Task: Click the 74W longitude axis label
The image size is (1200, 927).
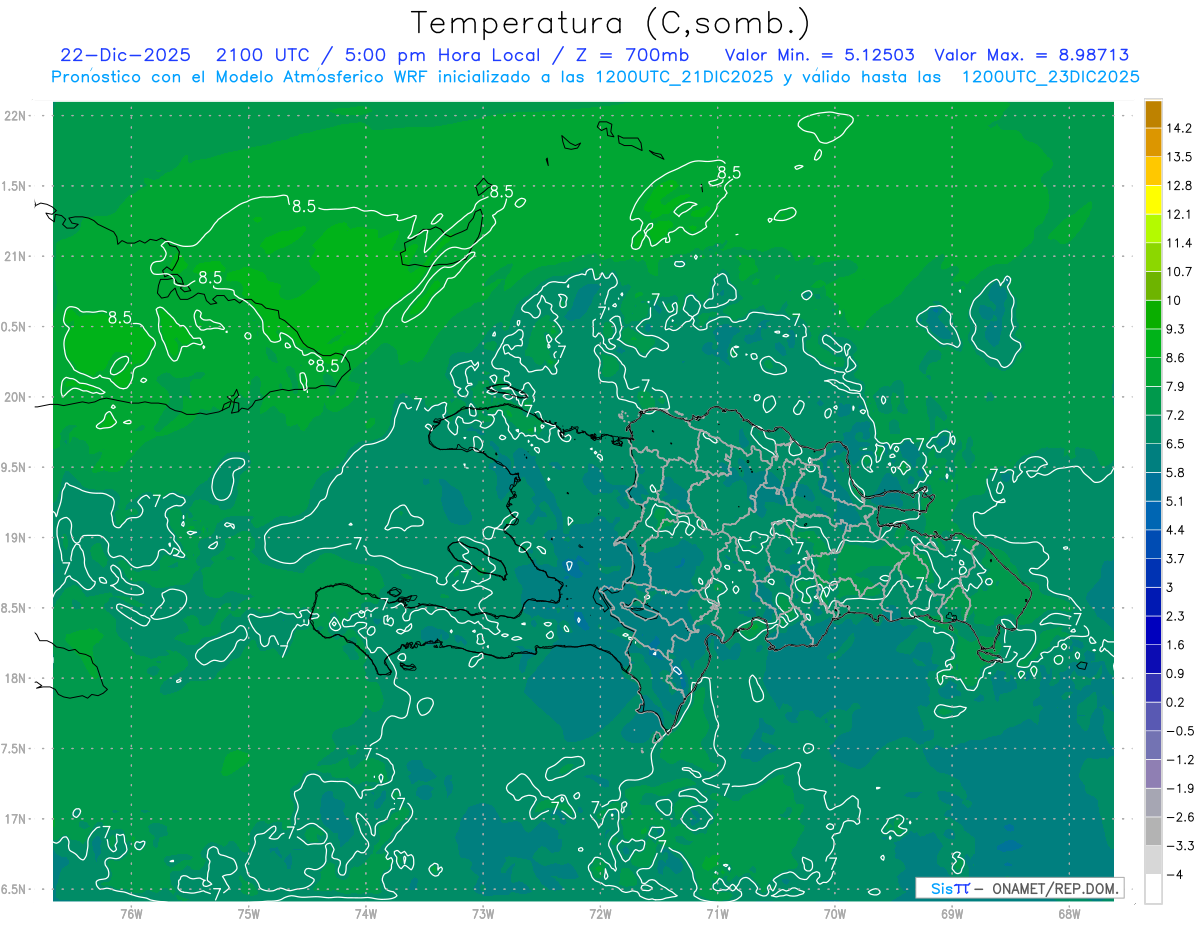Action: point(366,913)
